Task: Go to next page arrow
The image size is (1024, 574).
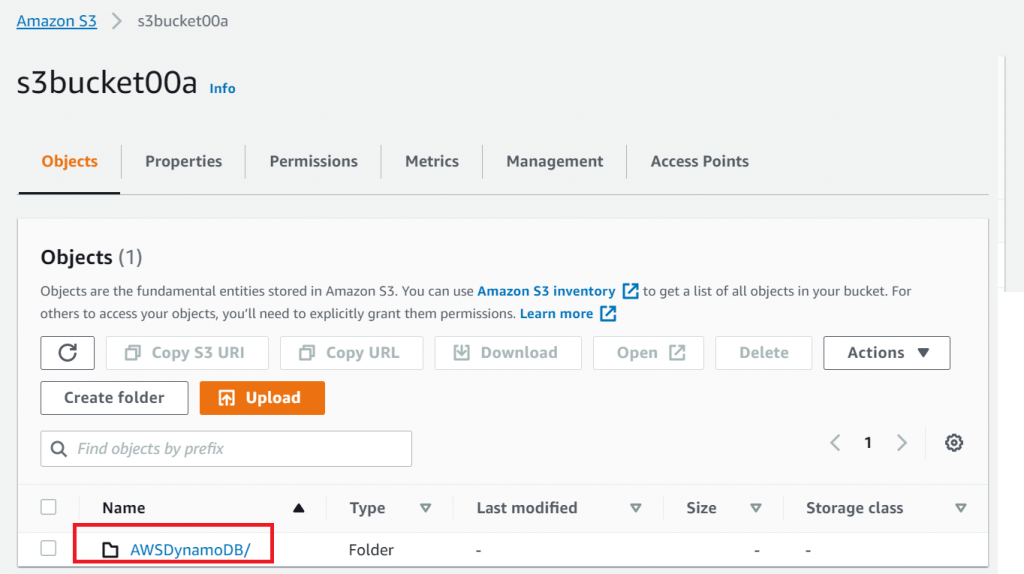Action: pyautogui.click(x=902, y=443)
